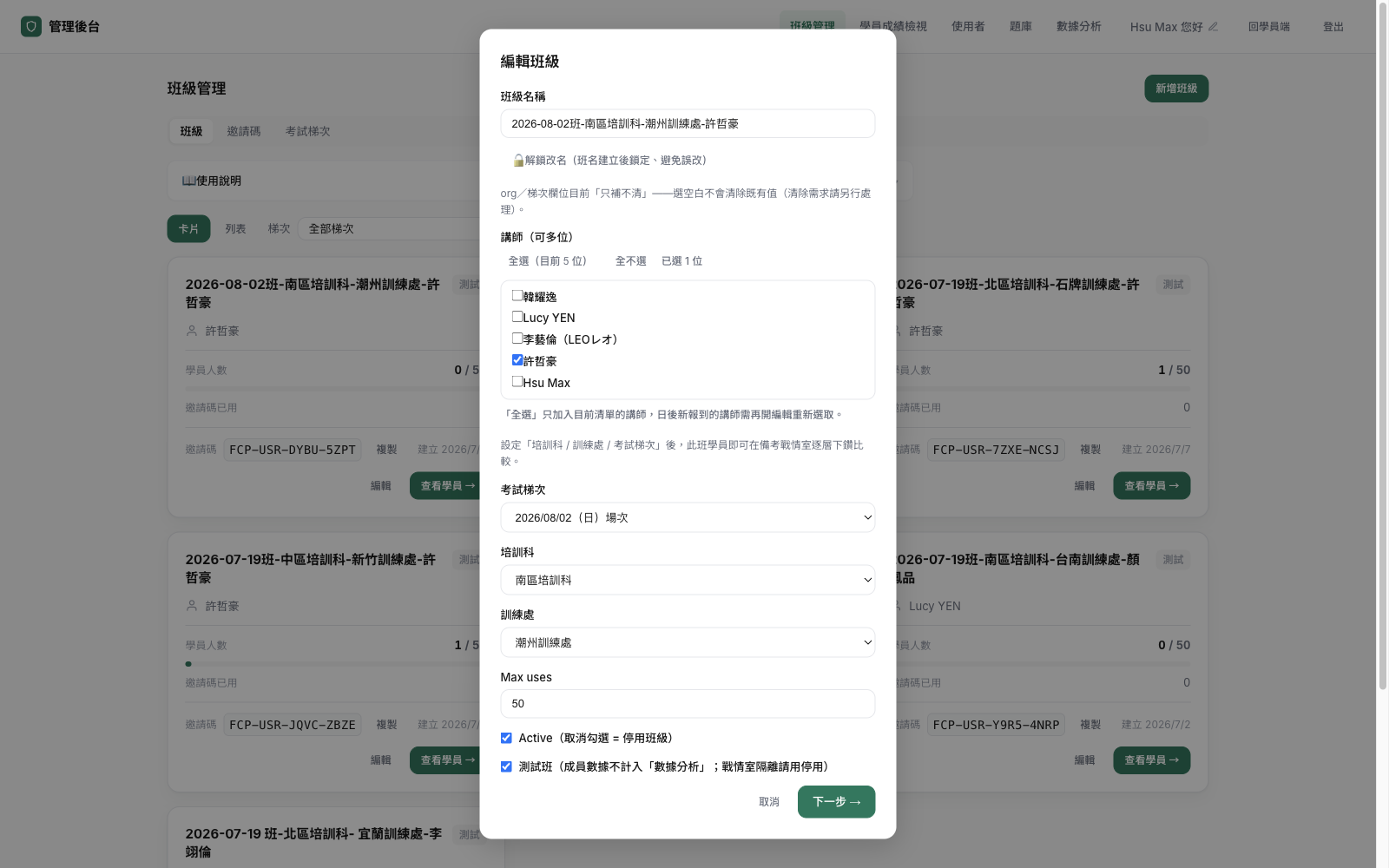
Task: Click the 已選 1 位 text
Action: pyautogui.click(x=682, y=261)
